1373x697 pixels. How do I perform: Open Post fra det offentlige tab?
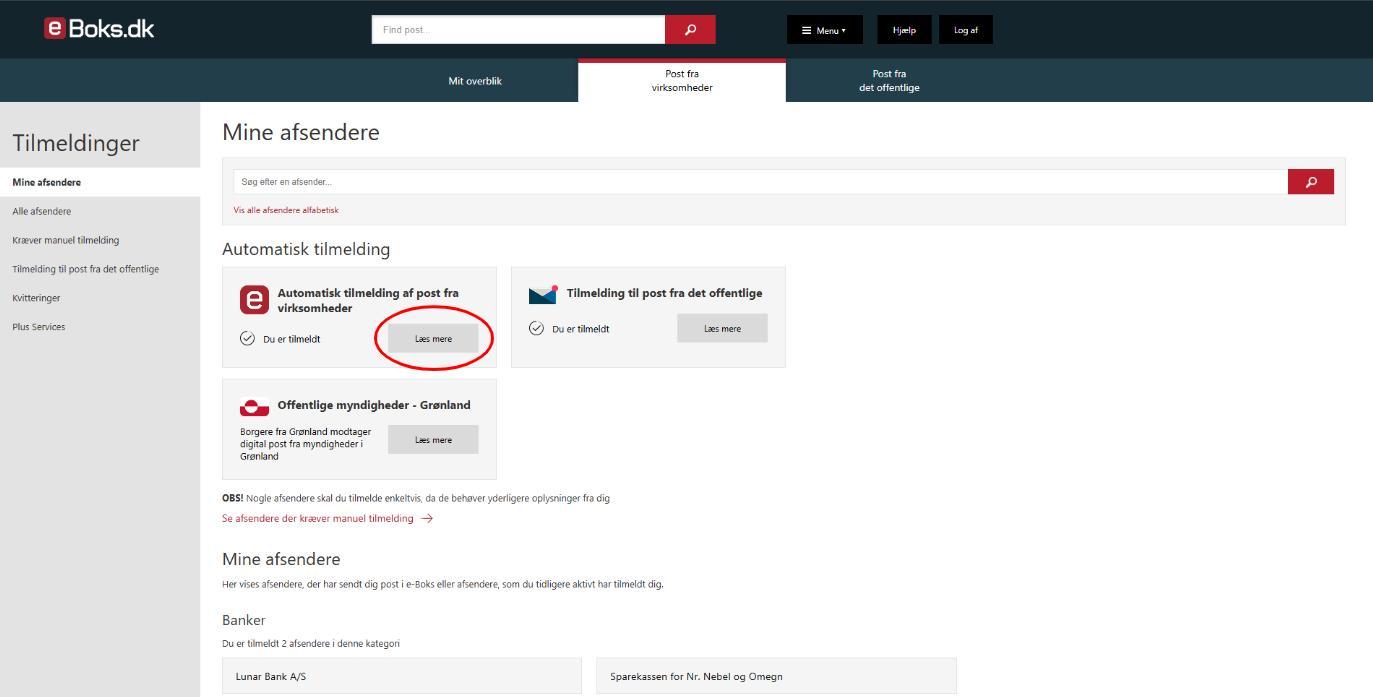(889, 81)
